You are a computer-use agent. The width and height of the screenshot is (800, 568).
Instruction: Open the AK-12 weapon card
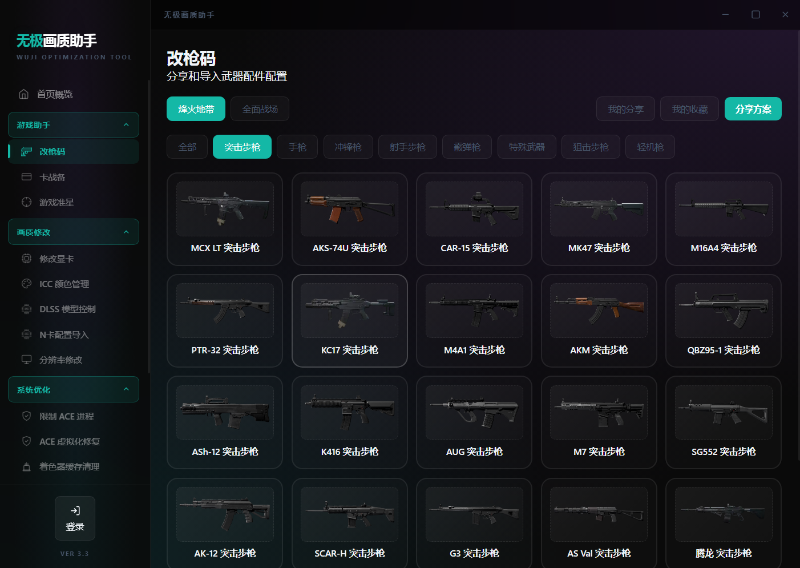(x=225, y=523)
